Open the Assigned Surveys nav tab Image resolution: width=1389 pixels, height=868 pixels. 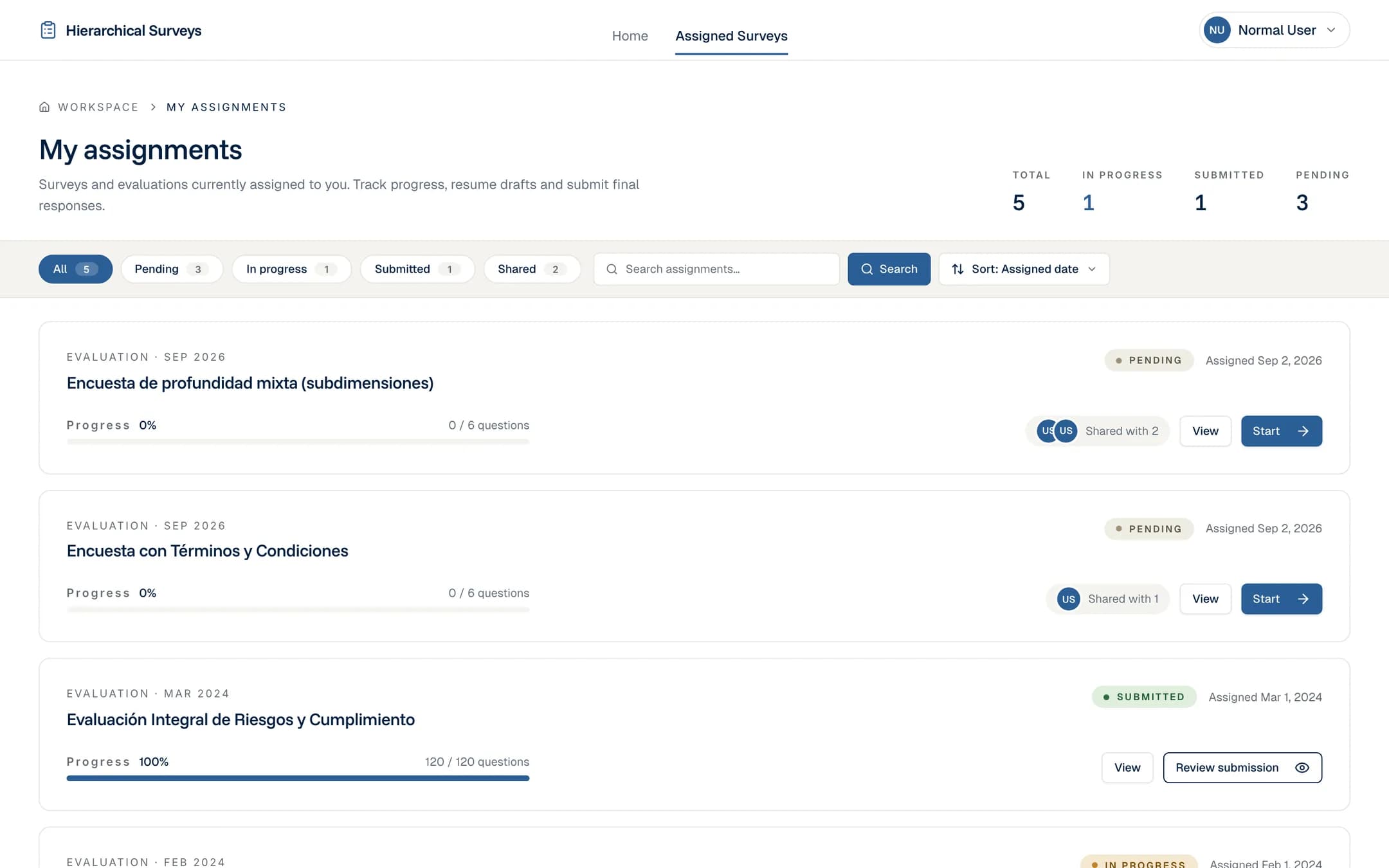pos(731,36)
